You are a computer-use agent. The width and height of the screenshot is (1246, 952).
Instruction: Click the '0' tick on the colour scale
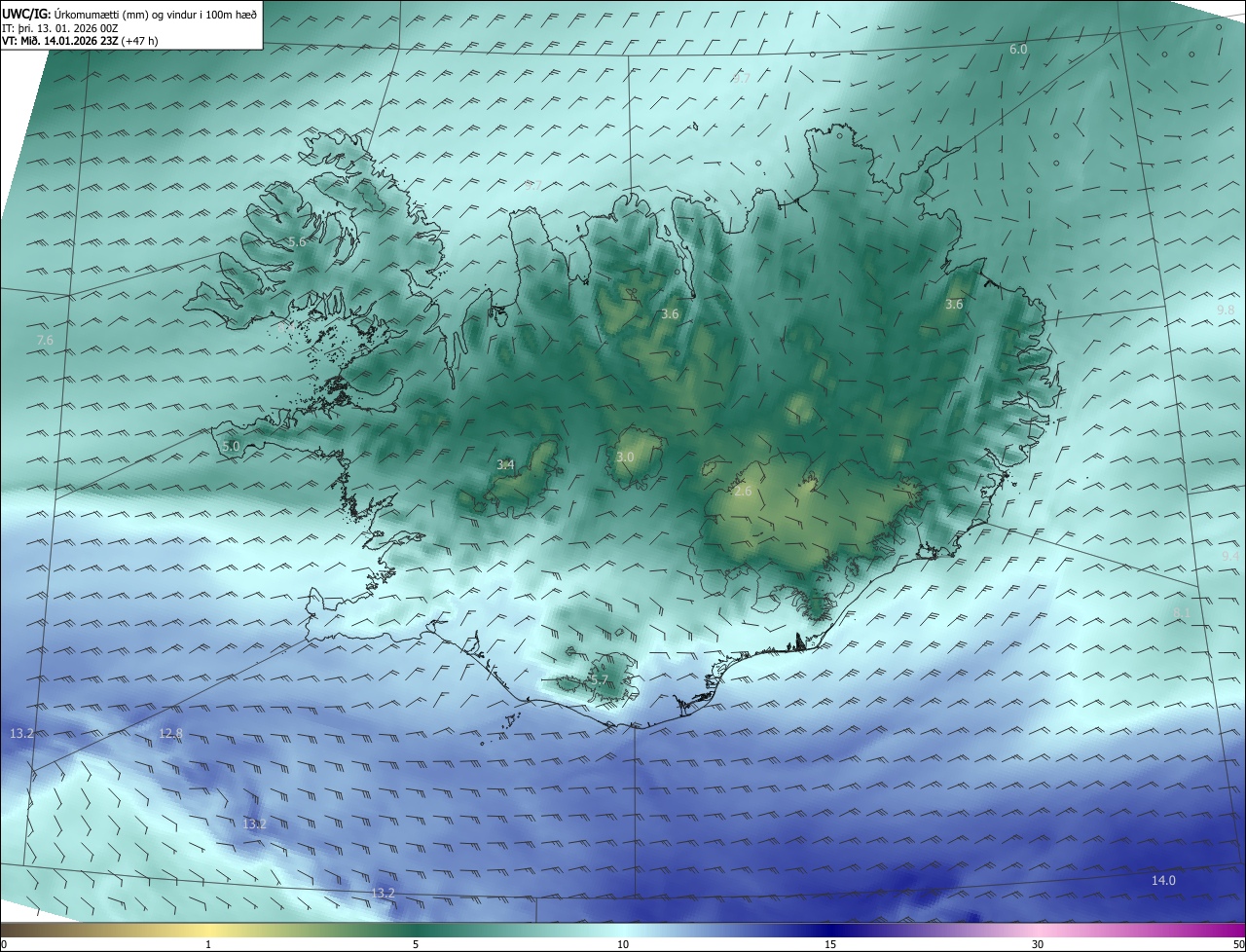coord(4,944)
